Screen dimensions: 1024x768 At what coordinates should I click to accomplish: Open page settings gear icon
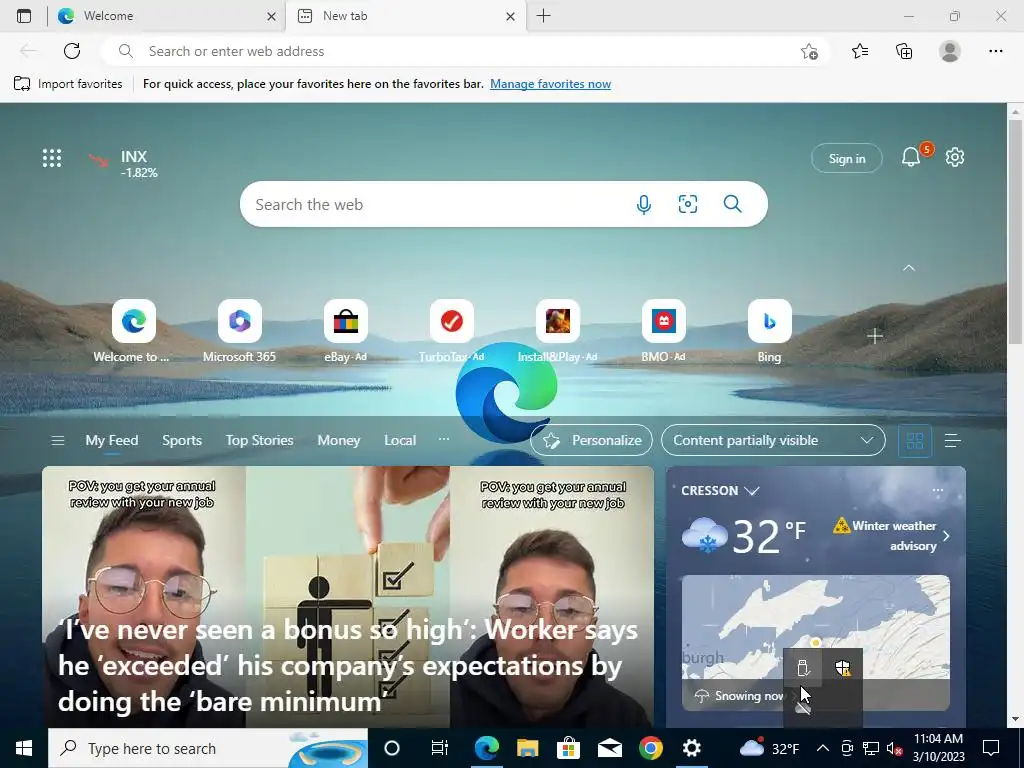click(955, 157)
